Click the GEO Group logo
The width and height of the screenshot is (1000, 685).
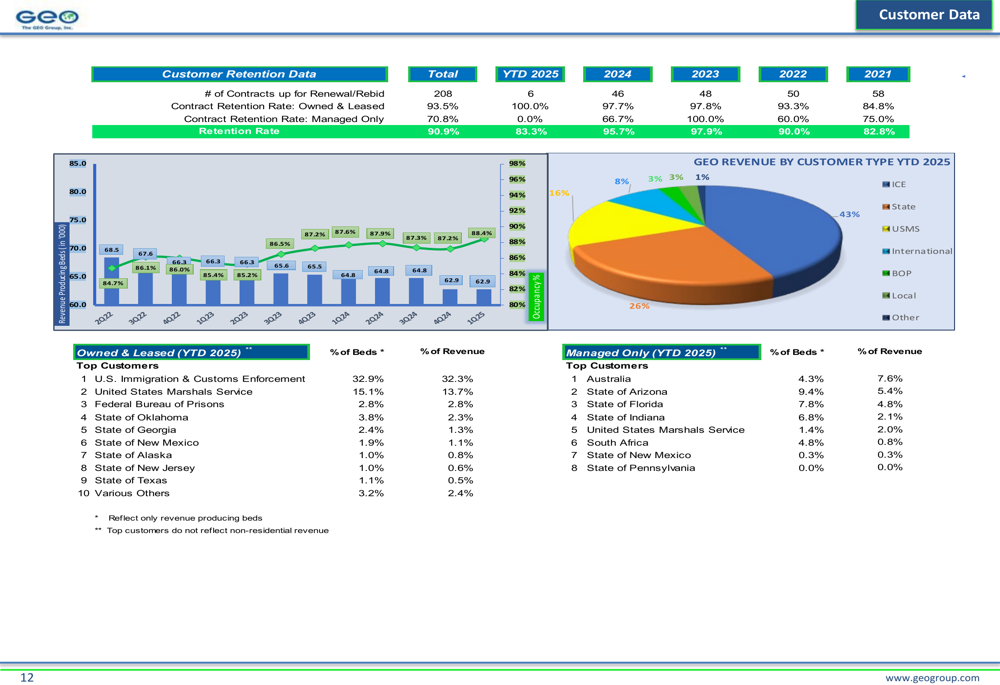[47, 19]
